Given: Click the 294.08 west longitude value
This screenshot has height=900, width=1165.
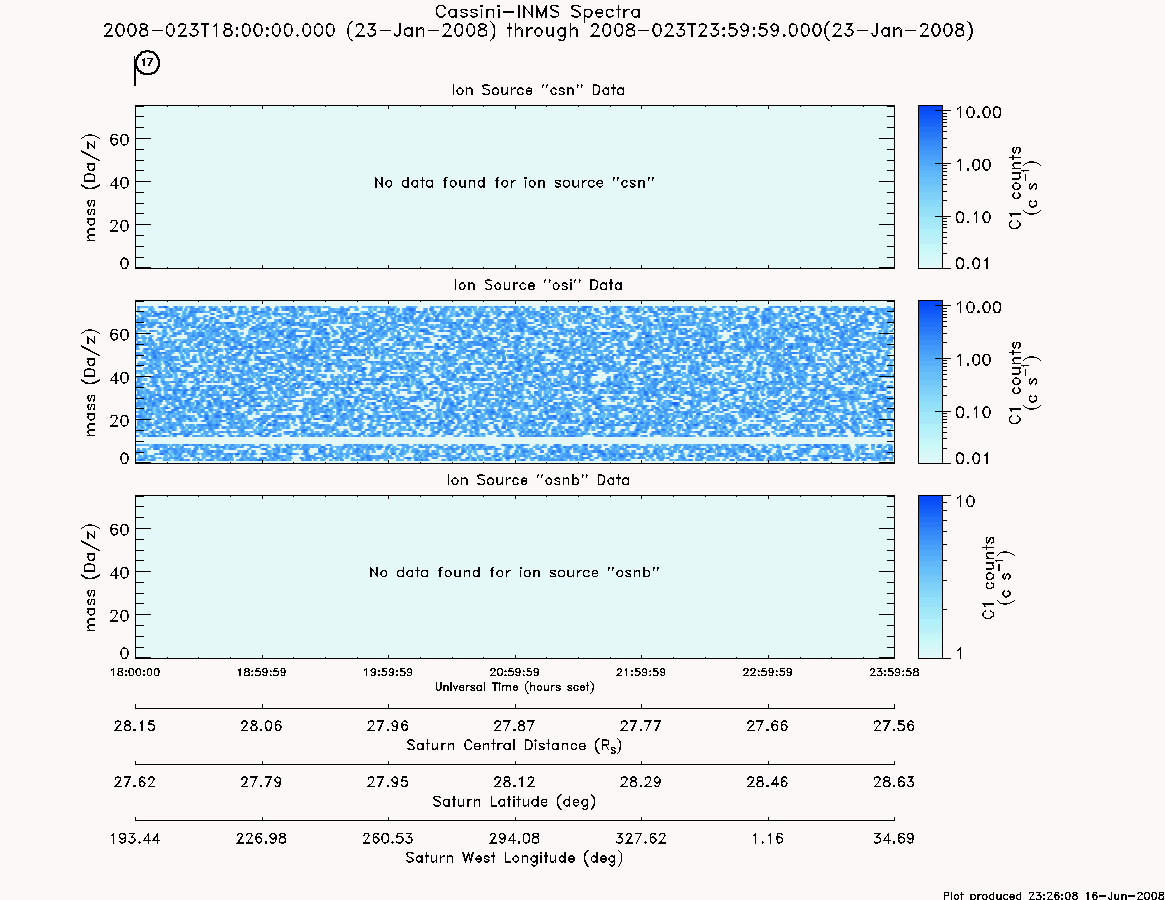Looking at the screenshot, I should point(514,839).
